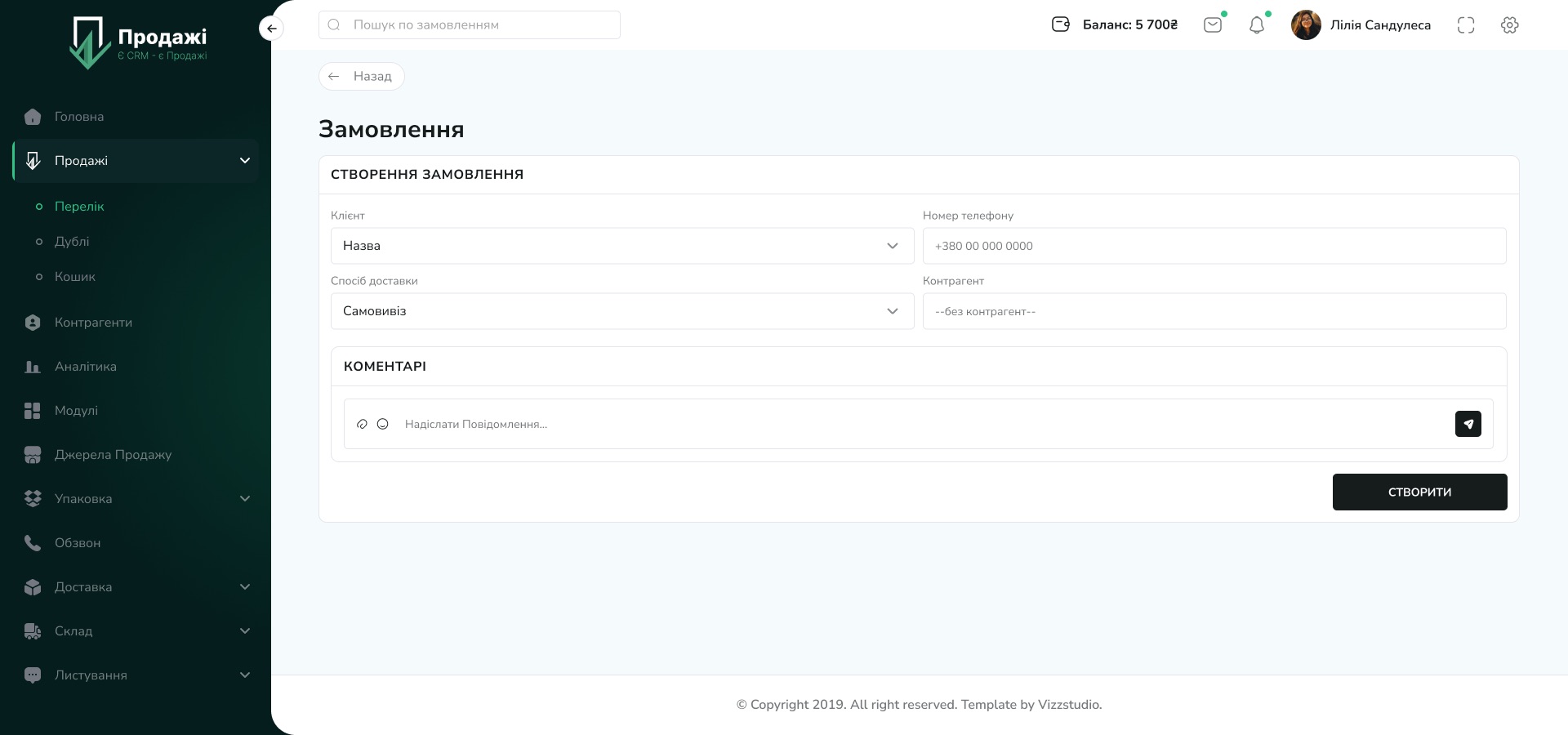Open Контрагенти in the sidebar
This screenshot has height=735, width=1568.
(x=93, y=323)
